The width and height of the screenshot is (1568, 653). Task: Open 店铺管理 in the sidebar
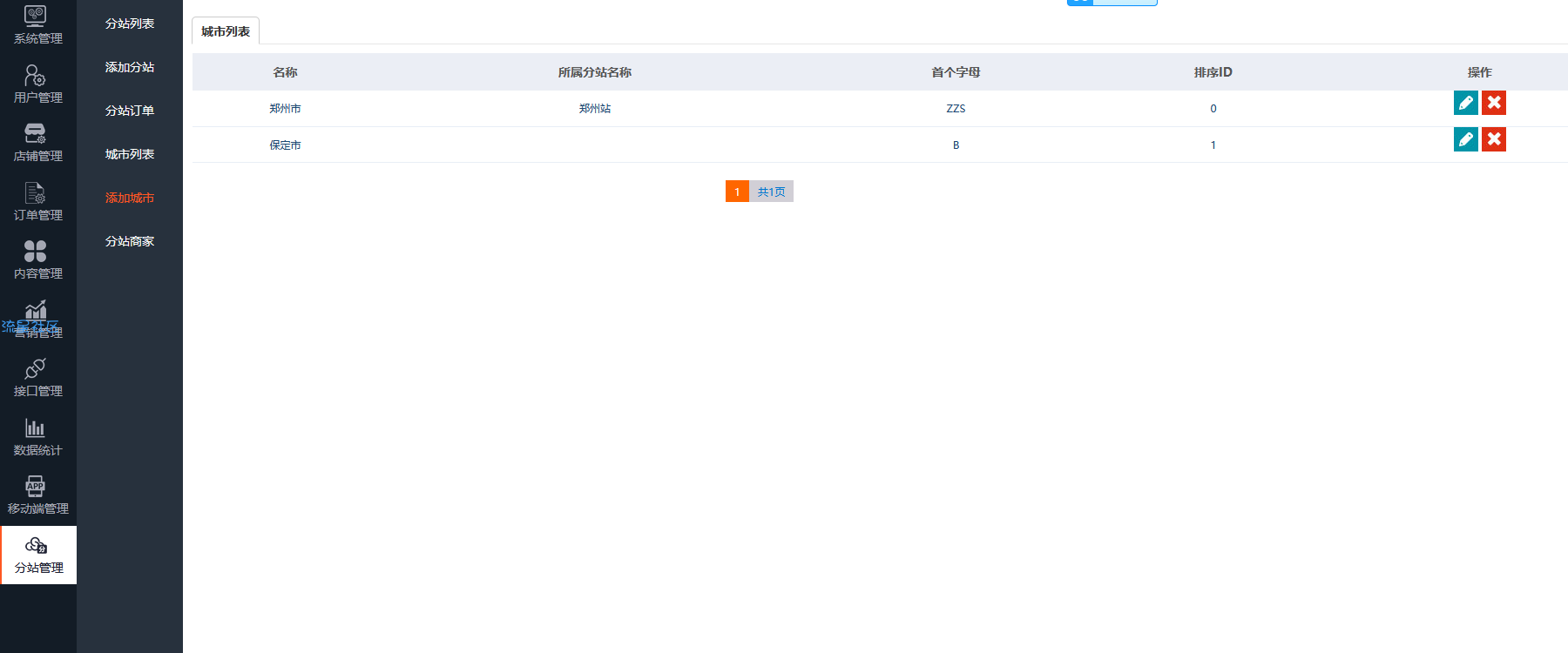point(38,143)
